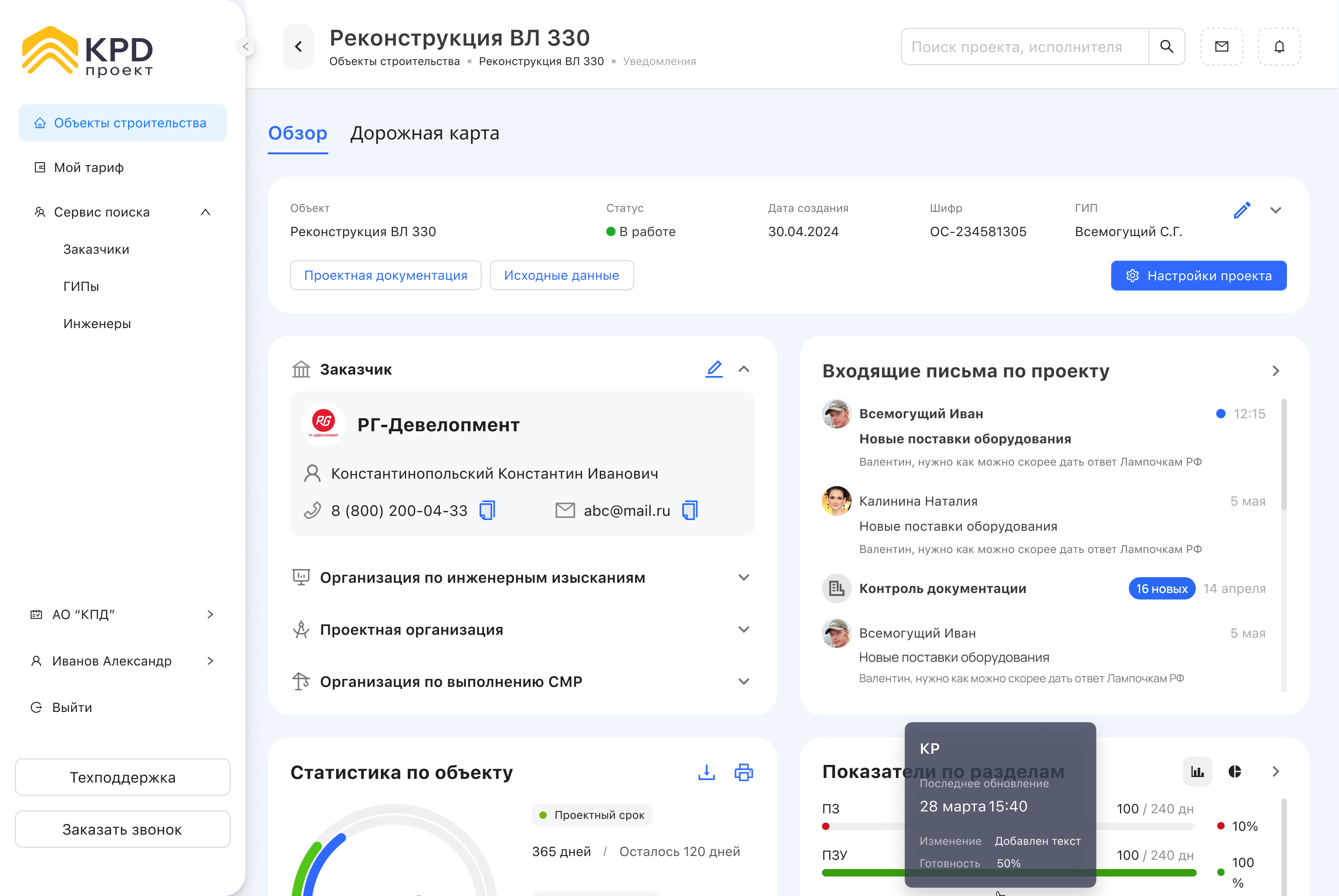Open Объекты строительства in sidebar
This screenshot has height=896, width=1339.
tap(123, 123)
